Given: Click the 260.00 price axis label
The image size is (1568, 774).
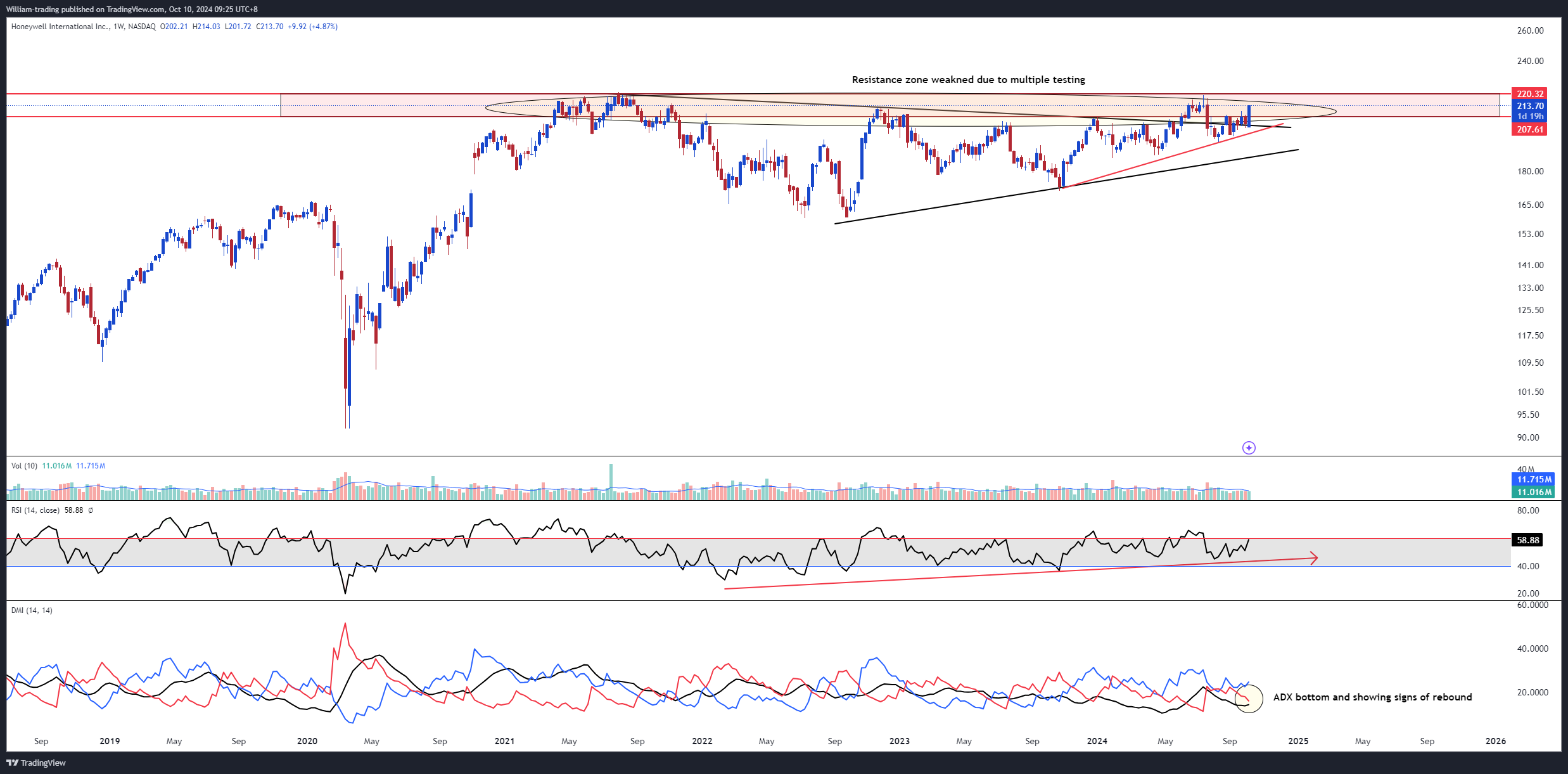Looking at the screenshot, I should coord(1531,30).
